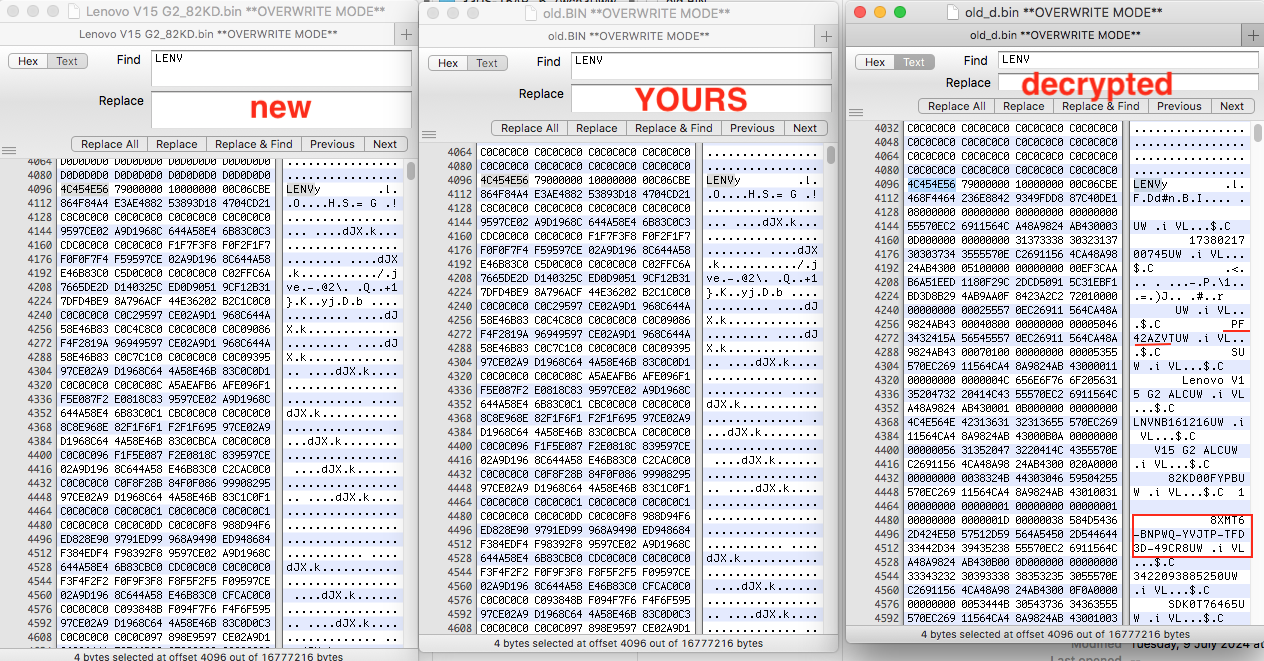Screen dimensions: 1264x661
Task: Switch to Text search mode in old_d.bin window
Action: (x=914, y=62)
